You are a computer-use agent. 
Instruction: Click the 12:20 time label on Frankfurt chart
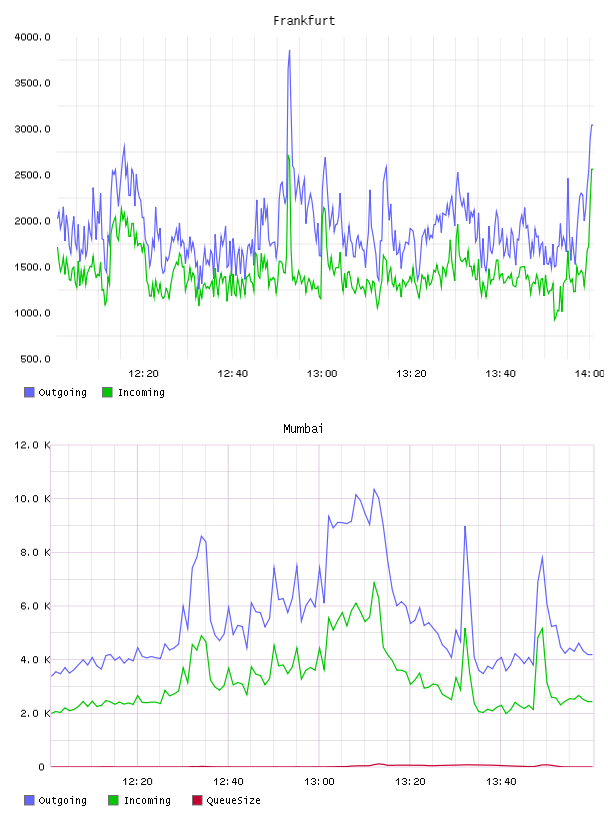click(143, 374)
